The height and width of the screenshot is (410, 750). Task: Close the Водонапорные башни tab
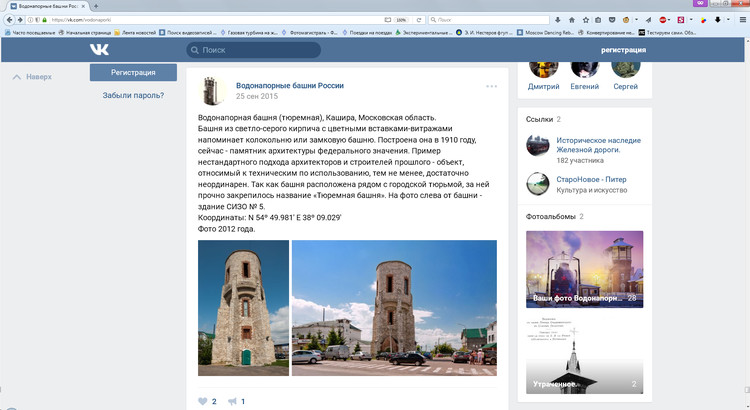(x=85, y=6)
